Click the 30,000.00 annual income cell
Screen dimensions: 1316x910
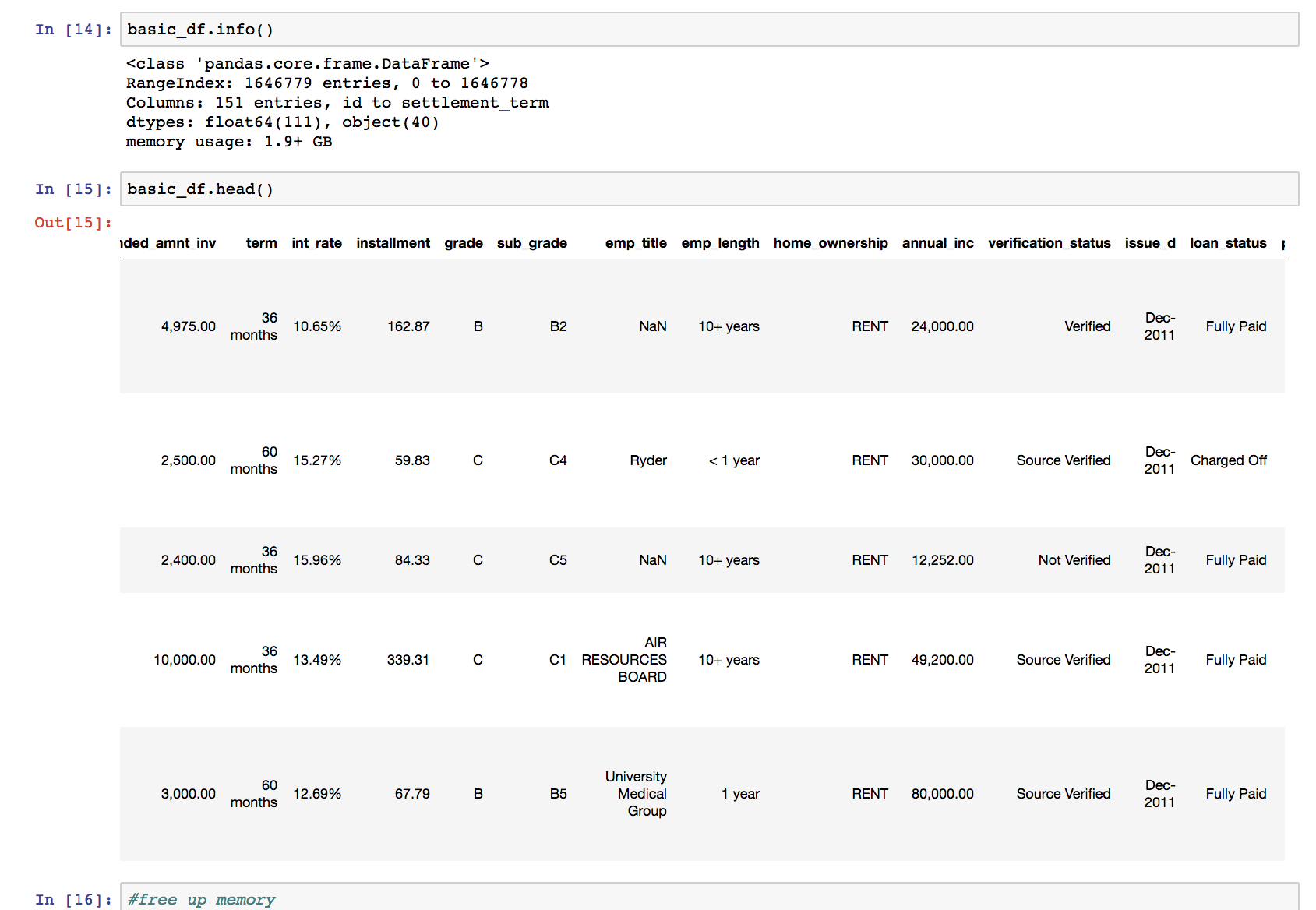pos(942,460)
